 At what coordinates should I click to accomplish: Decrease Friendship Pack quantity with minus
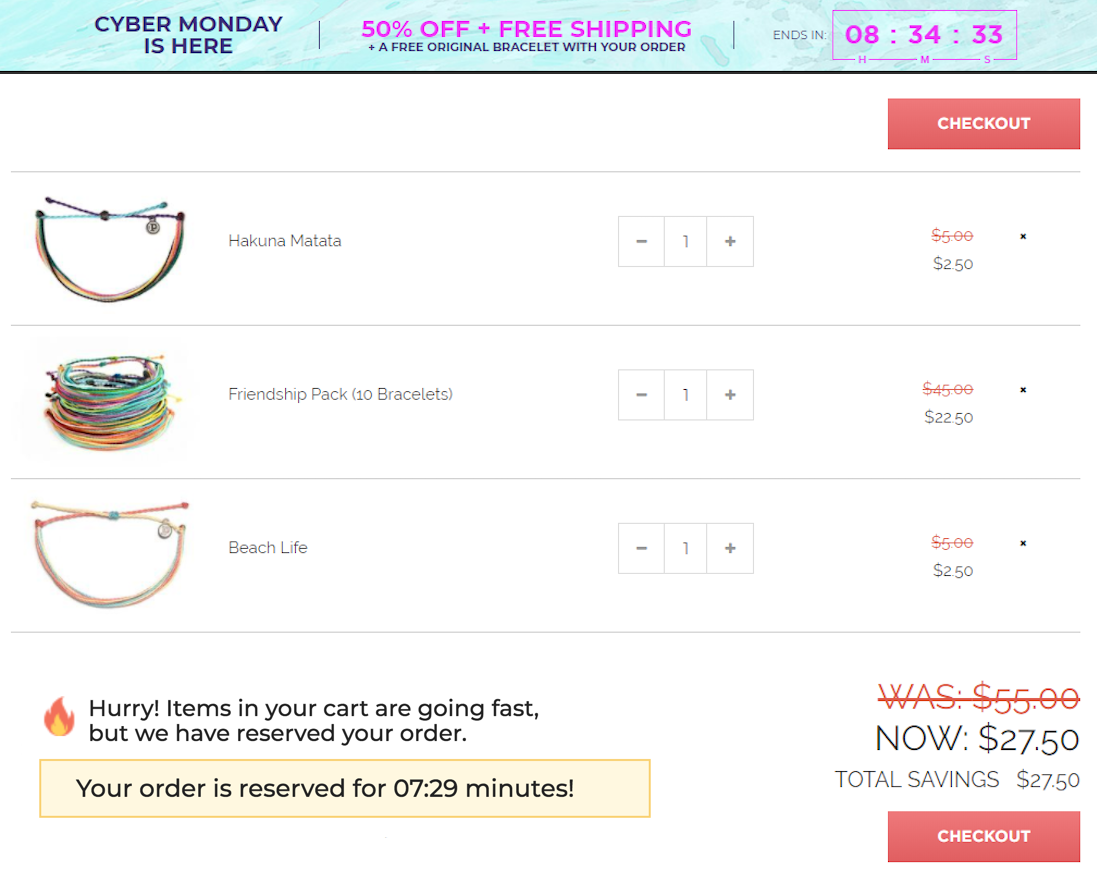click(x=641, y=395)
